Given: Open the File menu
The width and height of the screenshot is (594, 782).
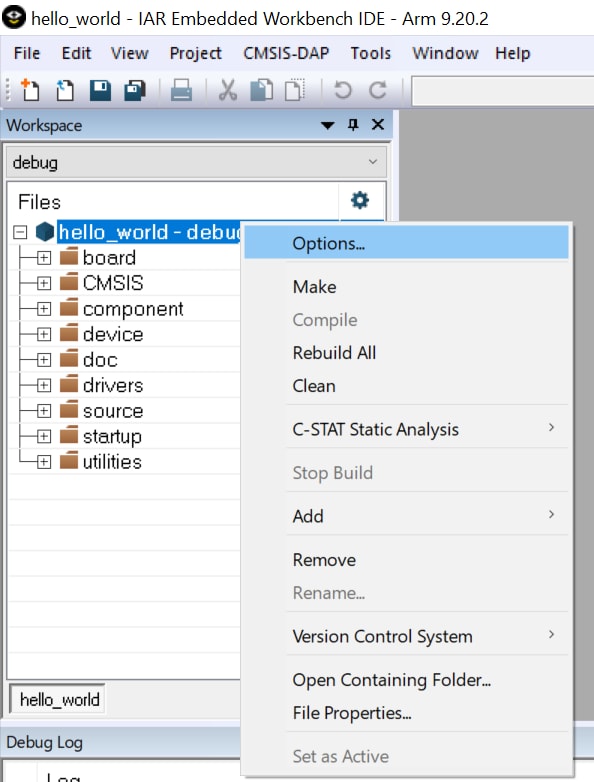Looking at the screenshot, I should (27, 53).
